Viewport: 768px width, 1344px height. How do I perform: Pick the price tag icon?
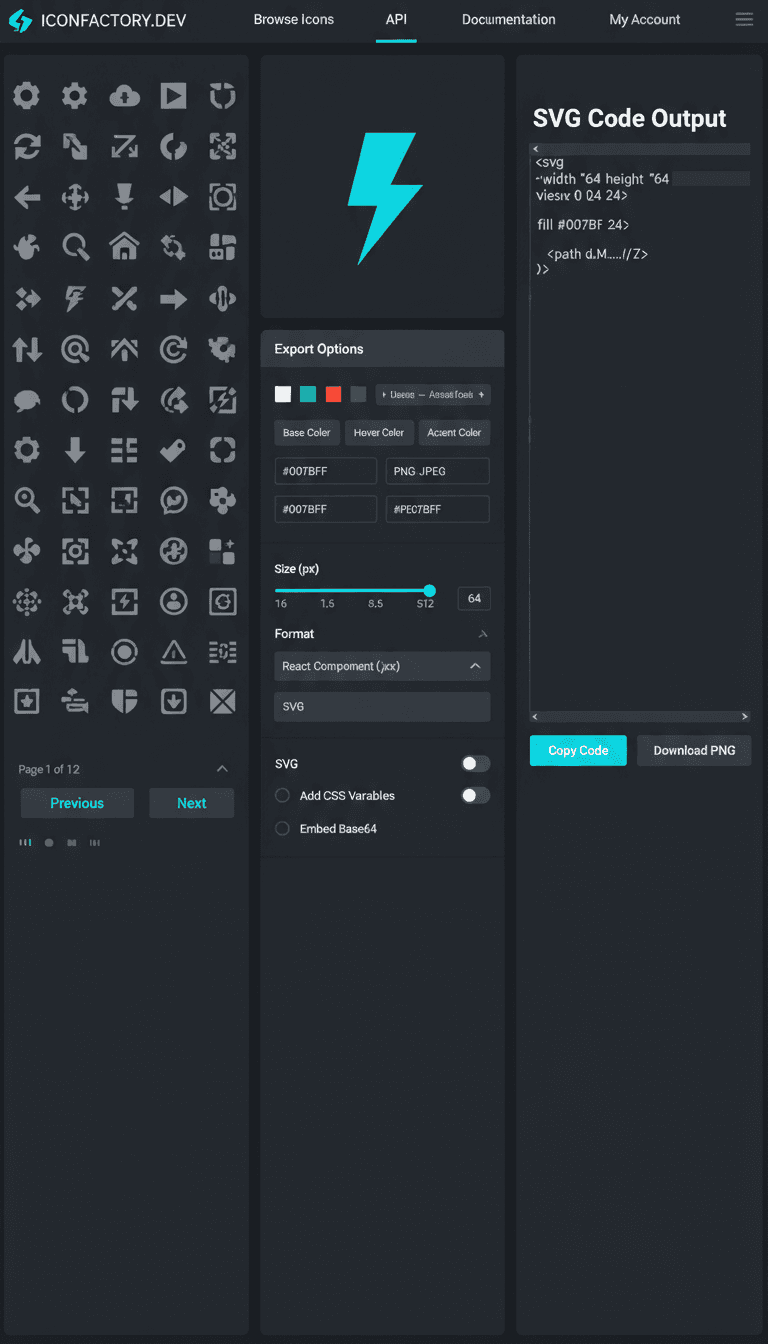click(173, 450)
